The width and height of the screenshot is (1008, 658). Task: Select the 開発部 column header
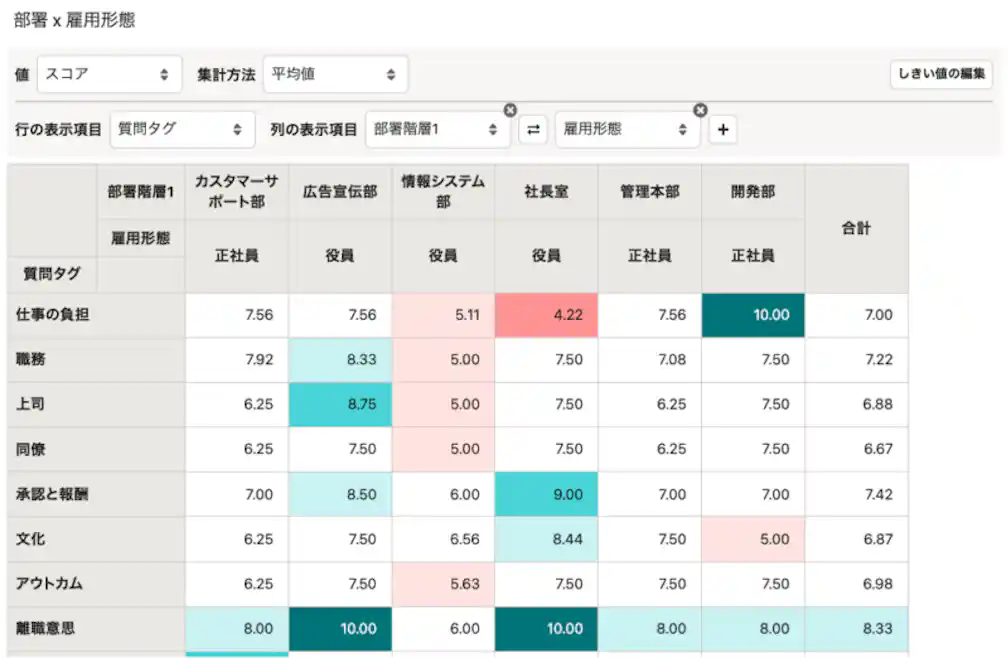coord(751,191)
